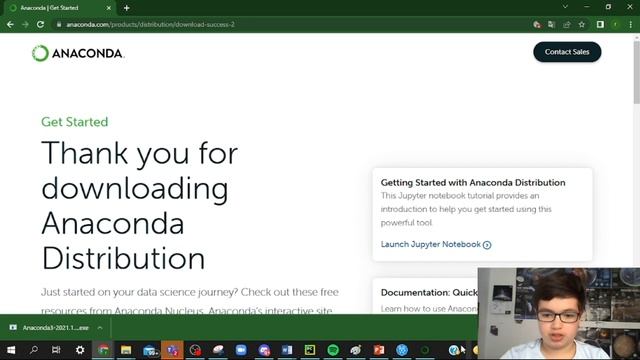Viewport: 640px width, 360px height.
Task: Open Spotify from the taskbar
Action: click(333, 350)
